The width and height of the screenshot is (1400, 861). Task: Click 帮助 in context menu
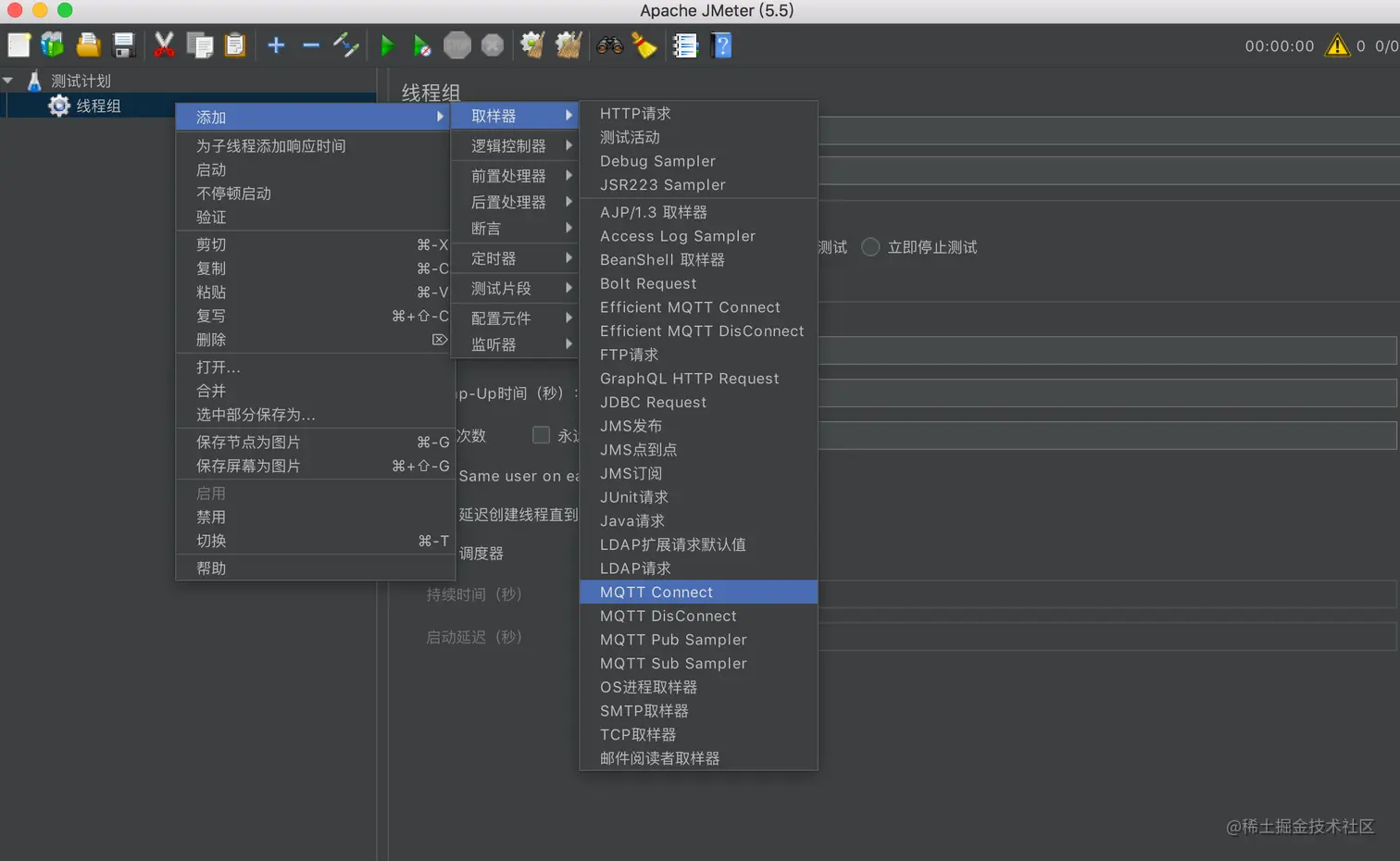(x=313, y=568)
